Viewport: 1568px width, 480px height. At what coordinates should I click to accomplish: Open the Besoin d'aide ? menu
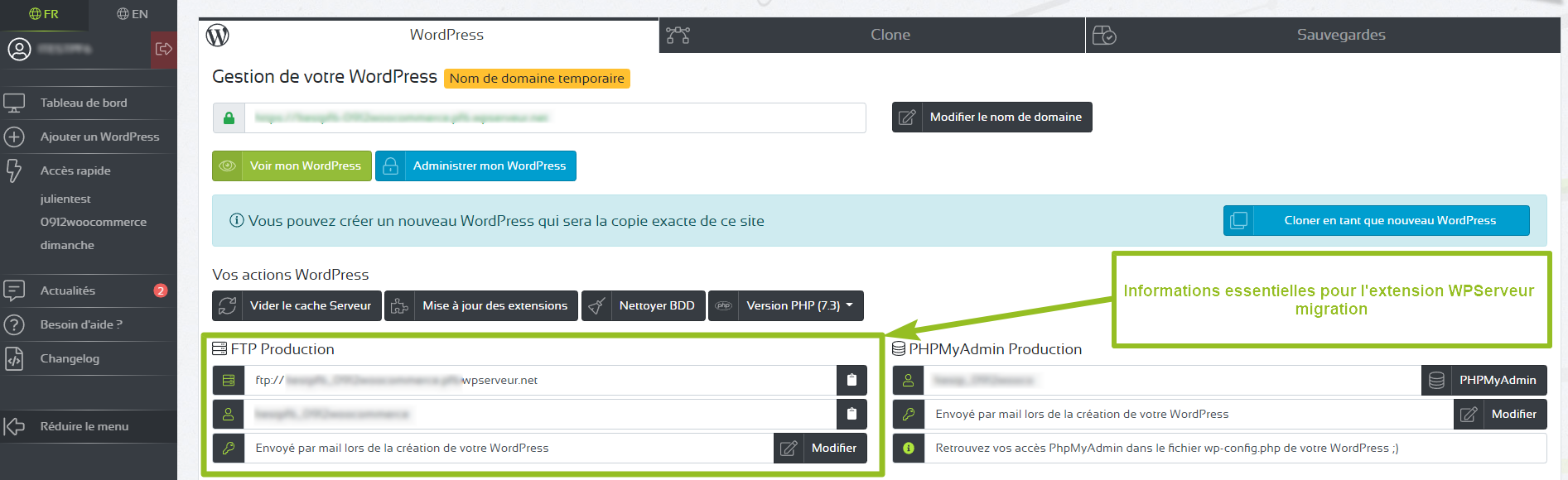coord(81,324)
